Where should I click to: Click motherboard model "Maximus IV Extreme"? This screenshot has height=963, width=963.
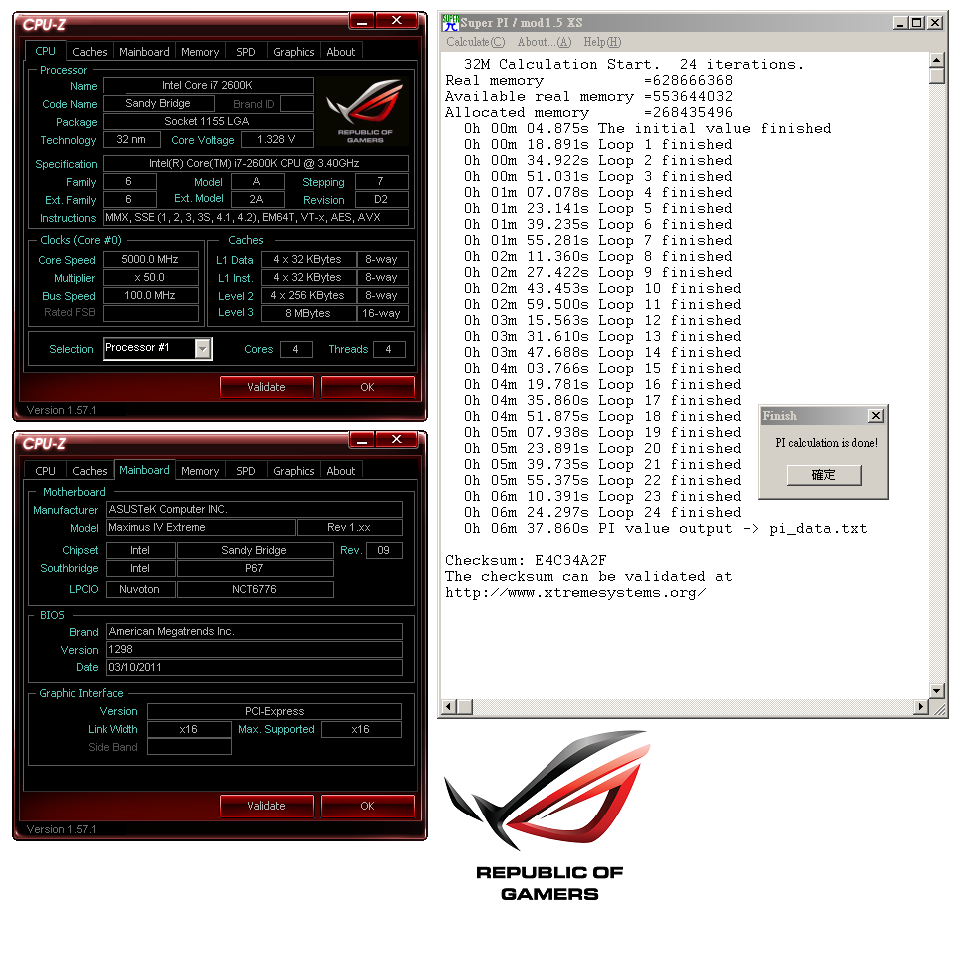(x=201, y=527)
